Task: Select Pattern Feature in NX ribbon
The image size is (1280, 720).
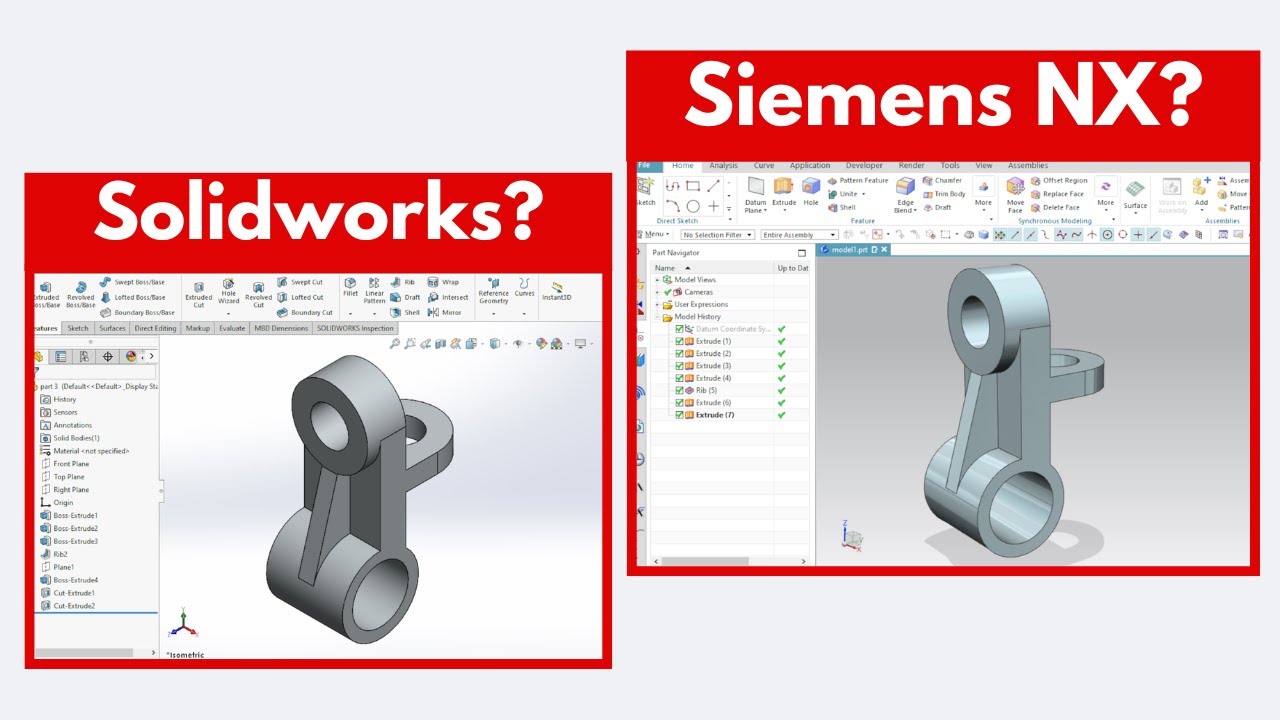Action: [x=857, y=180]
